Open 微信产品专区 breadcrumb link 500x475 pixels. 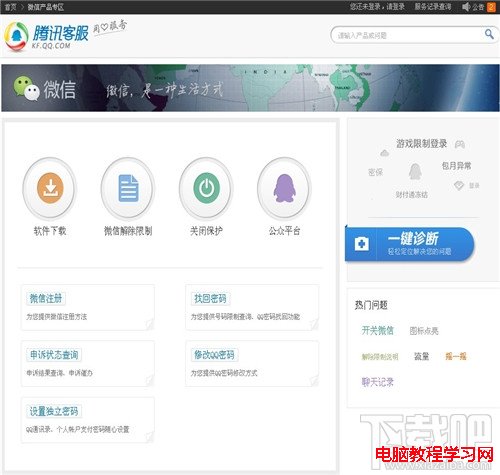[x=46, y=7]
